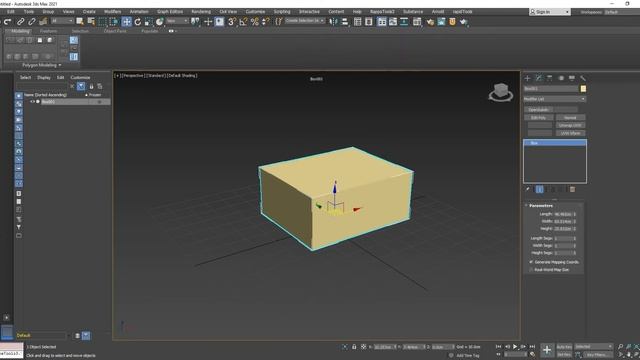The height and width of the screenshot is (360, 640).
Task: Activate the Select and Scale tool
Action: point(149,22)
